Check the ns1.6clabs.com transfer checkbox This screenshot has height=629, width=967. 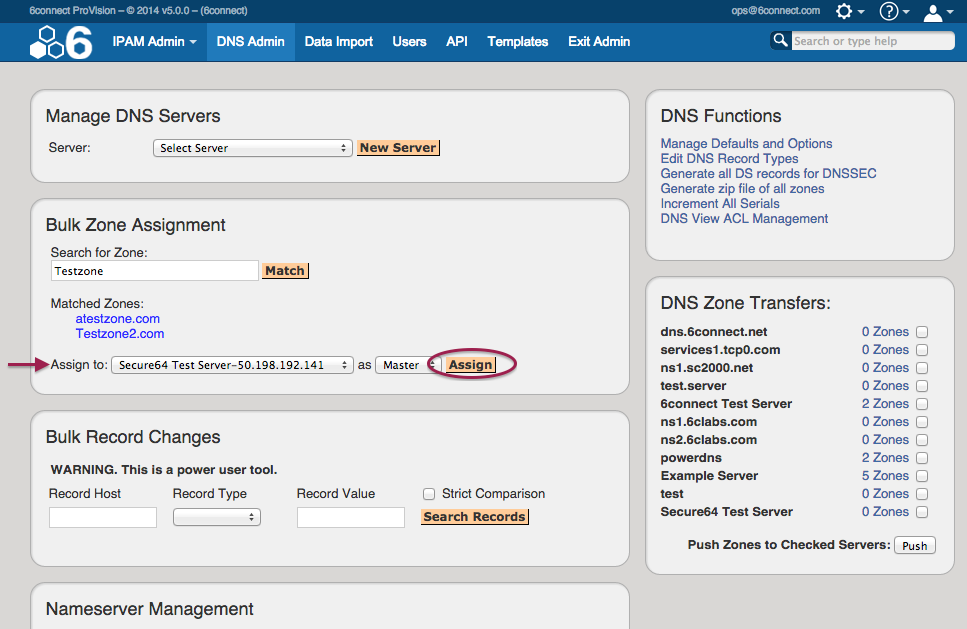[x=922, y=422]
